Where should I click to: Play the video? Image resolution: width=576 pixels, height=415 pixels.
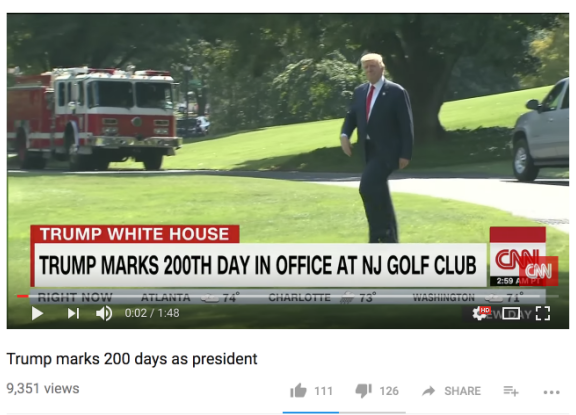click(x=37, y=313)
